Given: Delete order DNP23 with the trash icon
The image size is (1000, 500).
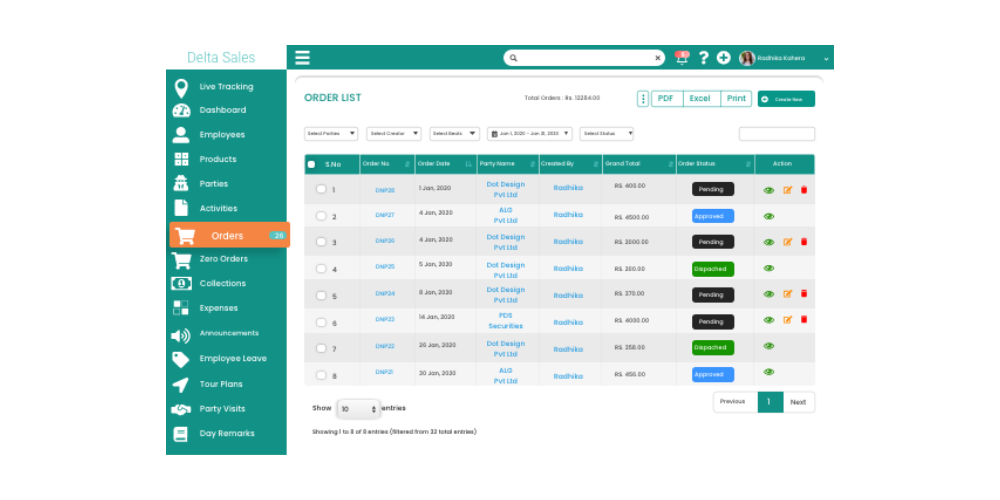Looking at the screenshot, I should (804, 320).
